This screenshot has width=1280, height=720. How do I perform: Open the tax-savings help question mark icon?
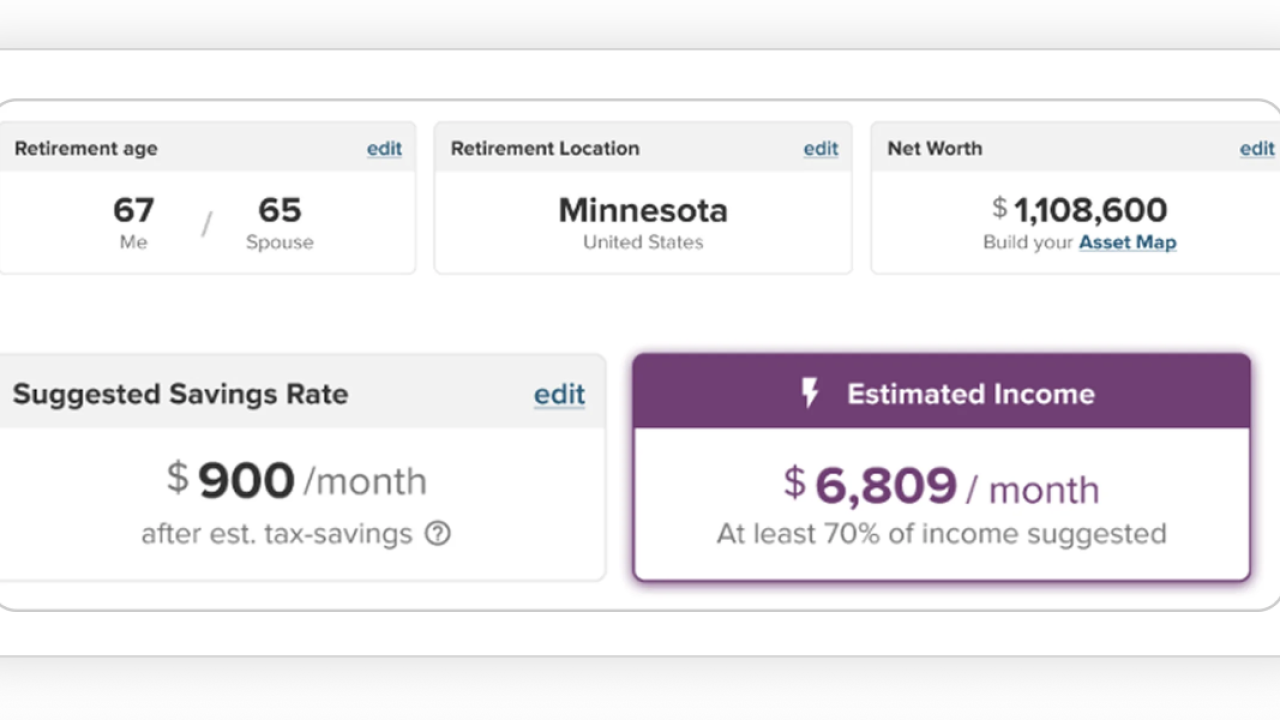[437, 534]
